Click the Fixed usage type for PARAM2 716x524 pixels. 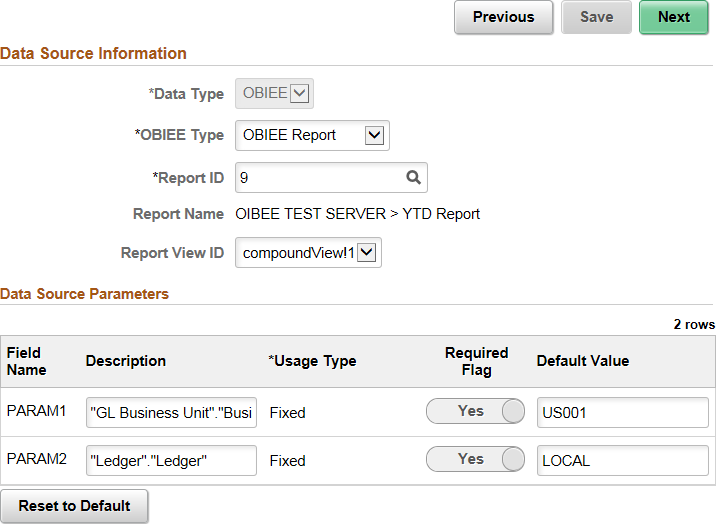287,461
